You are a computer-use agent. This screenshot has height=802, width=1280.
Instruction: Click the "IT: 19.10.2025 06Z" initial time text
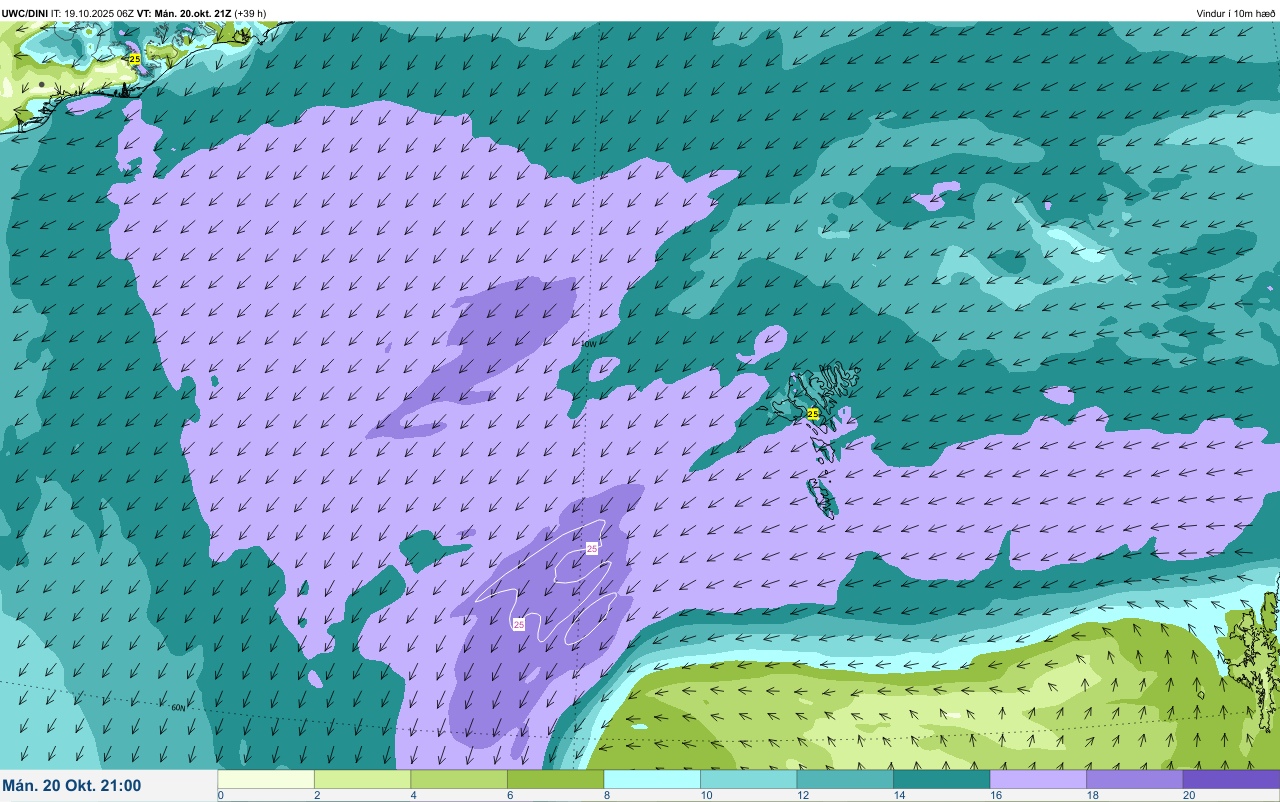pyautogui.click(x=92, y=13)
